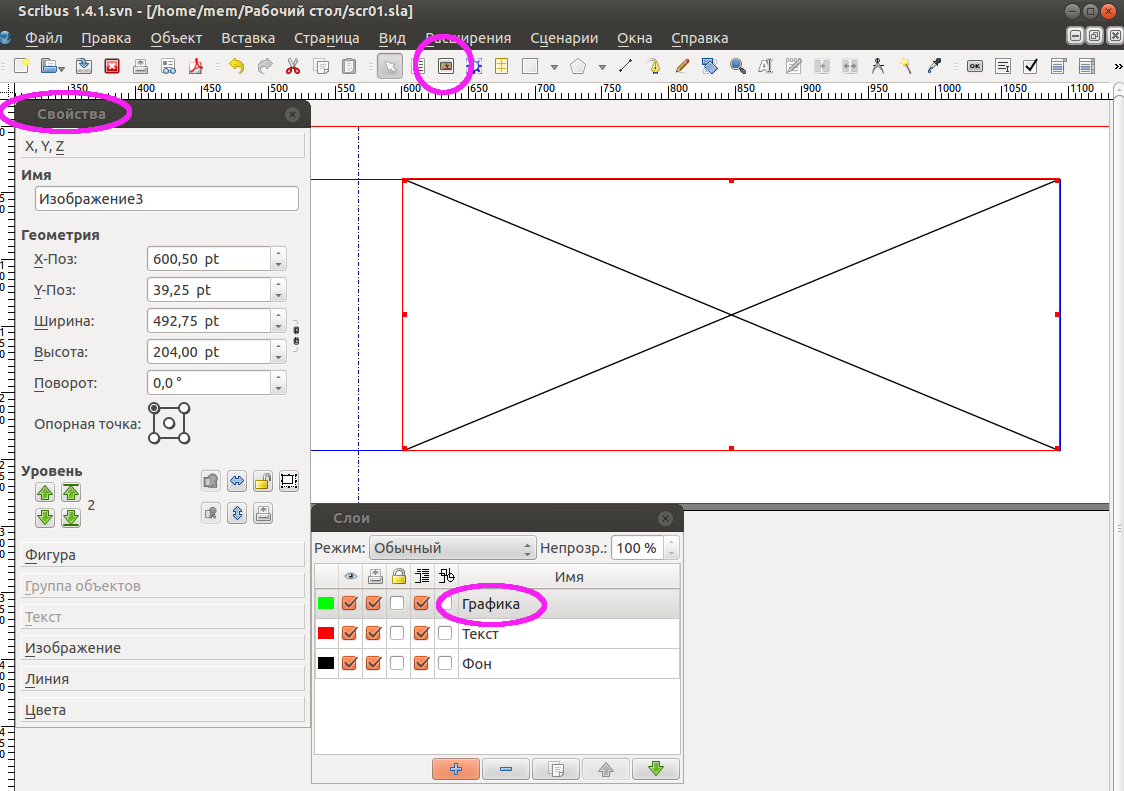Open the dropdown arrow beside Open file

click(62, 69)
